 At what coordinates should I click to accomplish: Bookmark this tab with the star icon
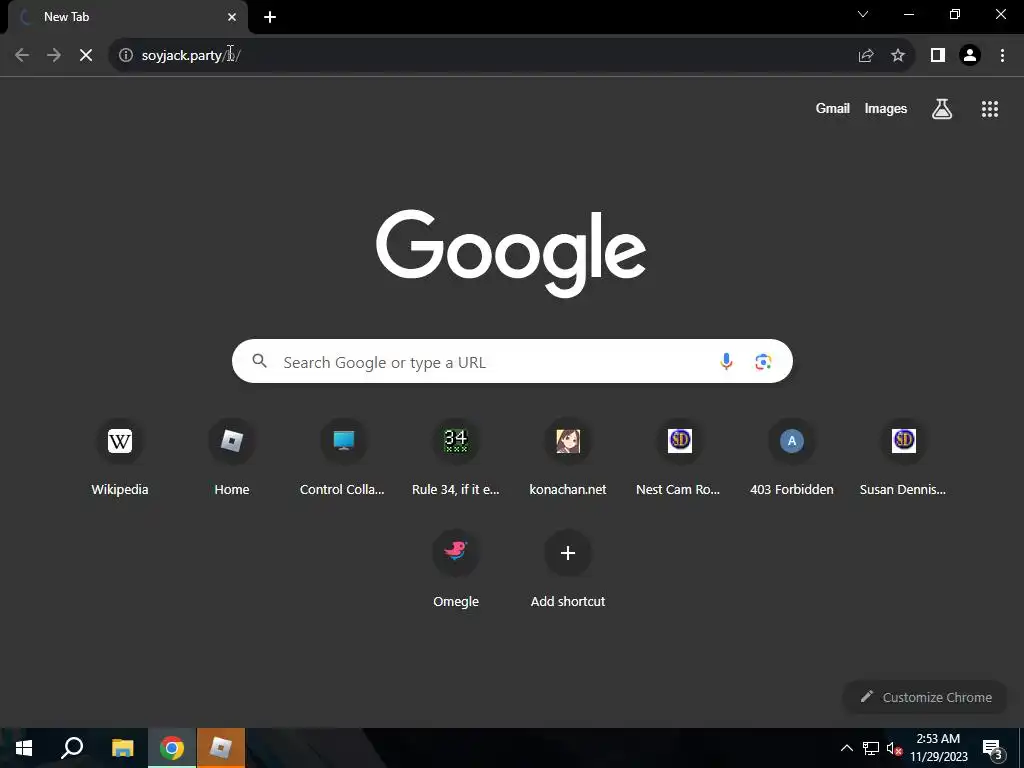(898, 56)
